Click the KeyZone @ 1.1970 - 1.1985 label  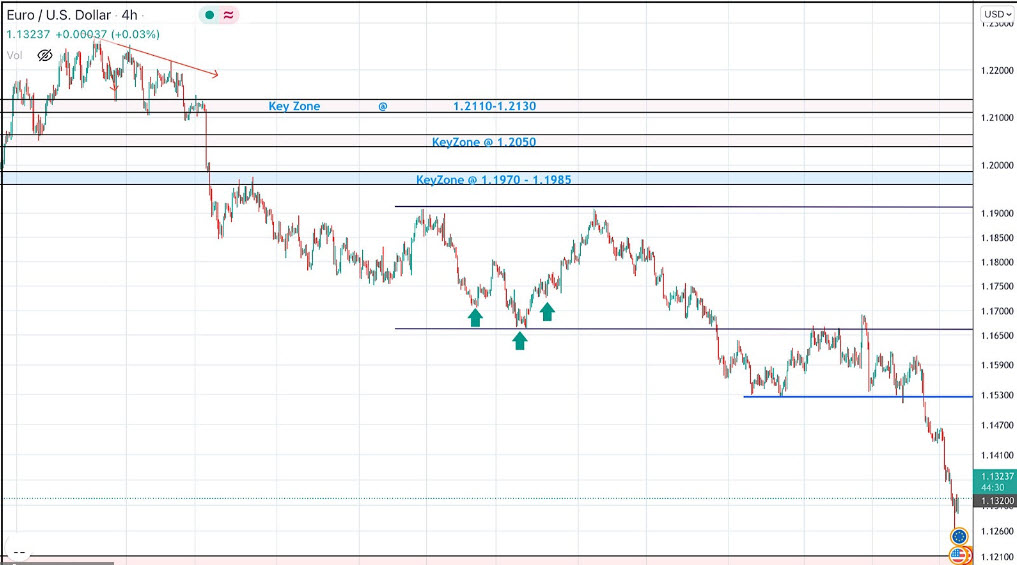click(494, 180)
